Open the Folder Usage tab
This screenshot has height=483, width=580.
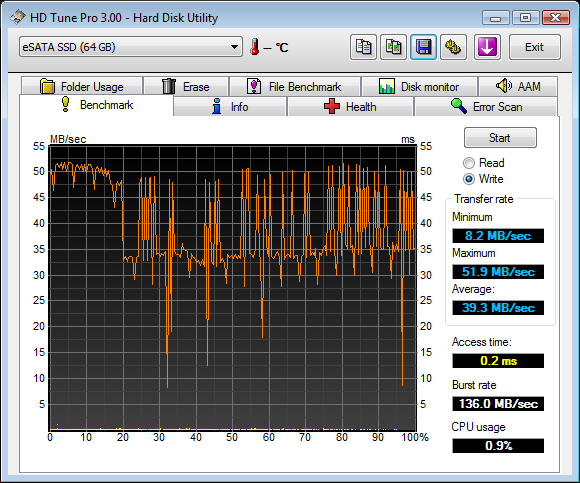(x=82, y=87)
